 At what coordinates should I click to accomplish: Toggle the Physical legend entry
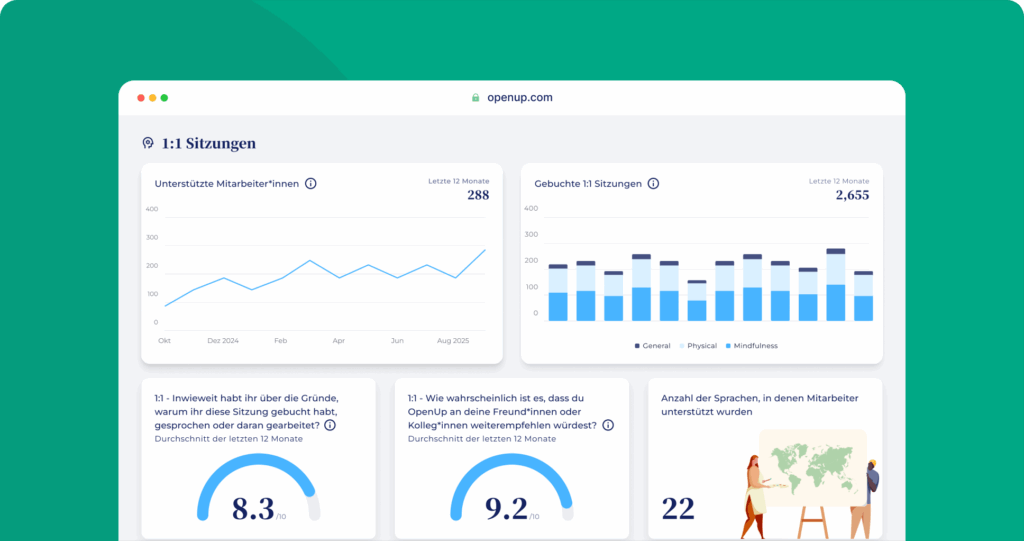tap(699, 346)
